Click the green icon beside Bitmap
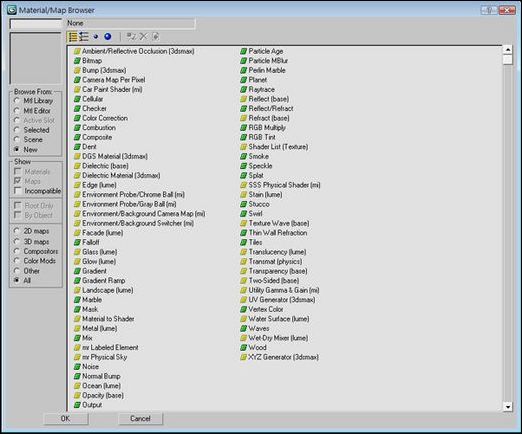The height and width of the screenshot is (434, 522). [x=77, y=61]
